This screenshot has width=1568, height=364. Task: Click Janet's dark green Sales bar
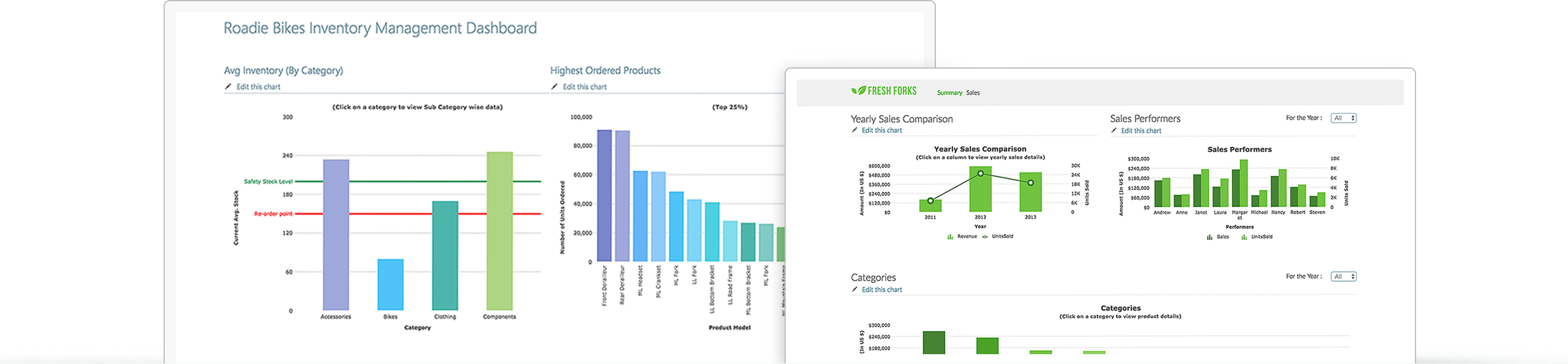1197,191
